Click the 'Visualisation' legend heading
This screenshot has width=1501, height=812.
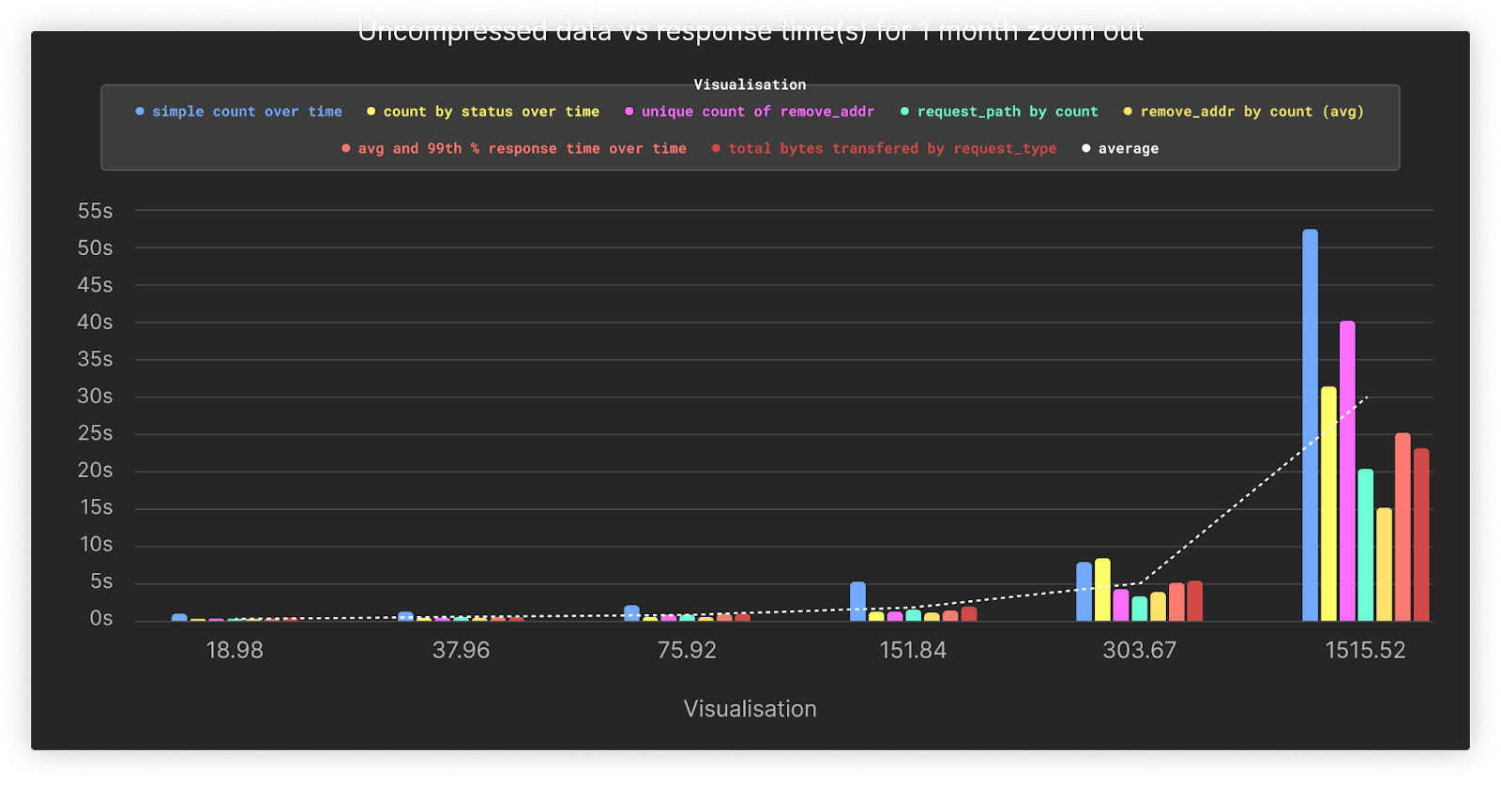pyautogui.click(x=750, y=84)
